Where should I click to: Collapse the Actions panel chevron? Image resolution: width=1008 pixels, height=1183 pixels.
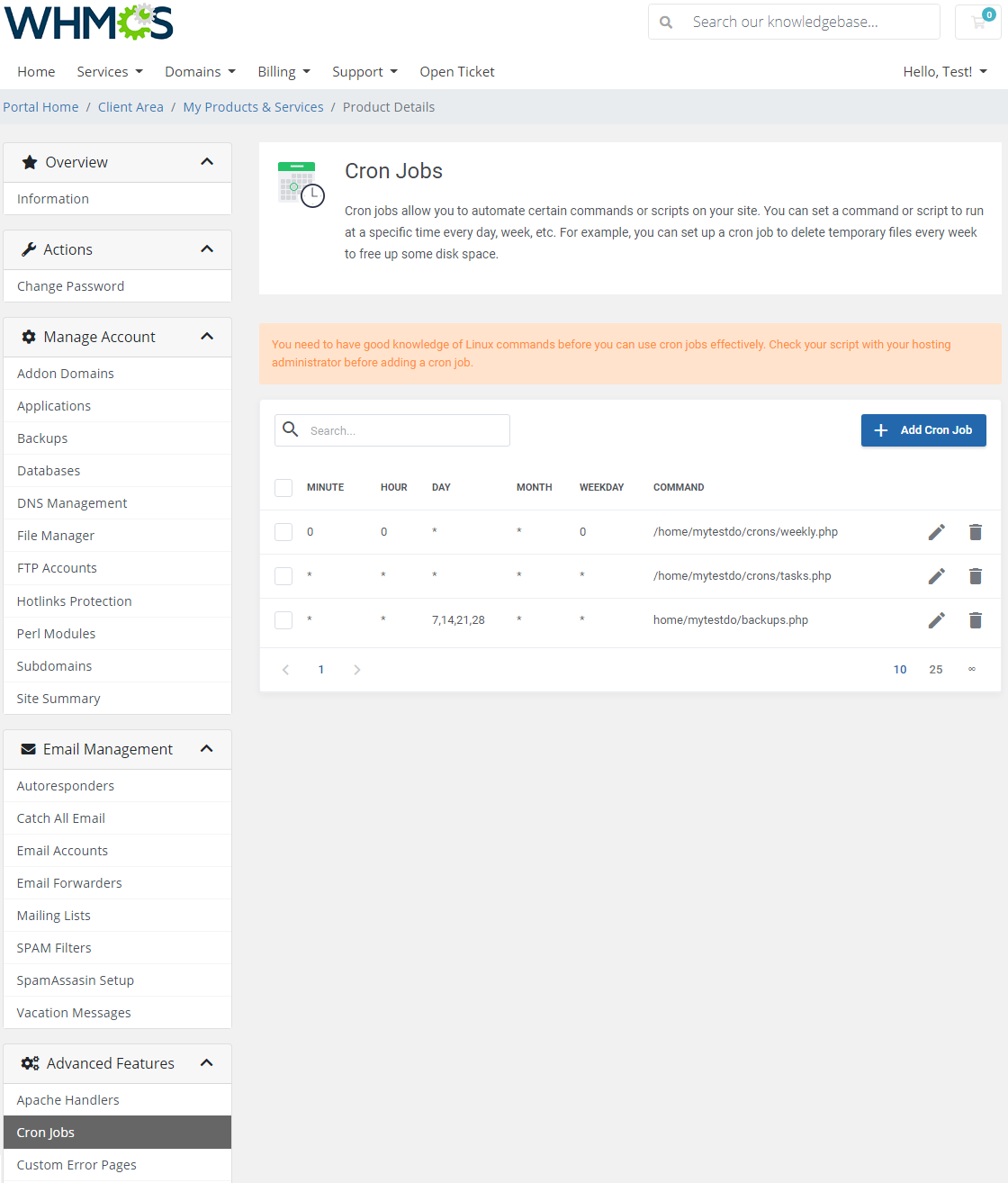pos(207,249)
